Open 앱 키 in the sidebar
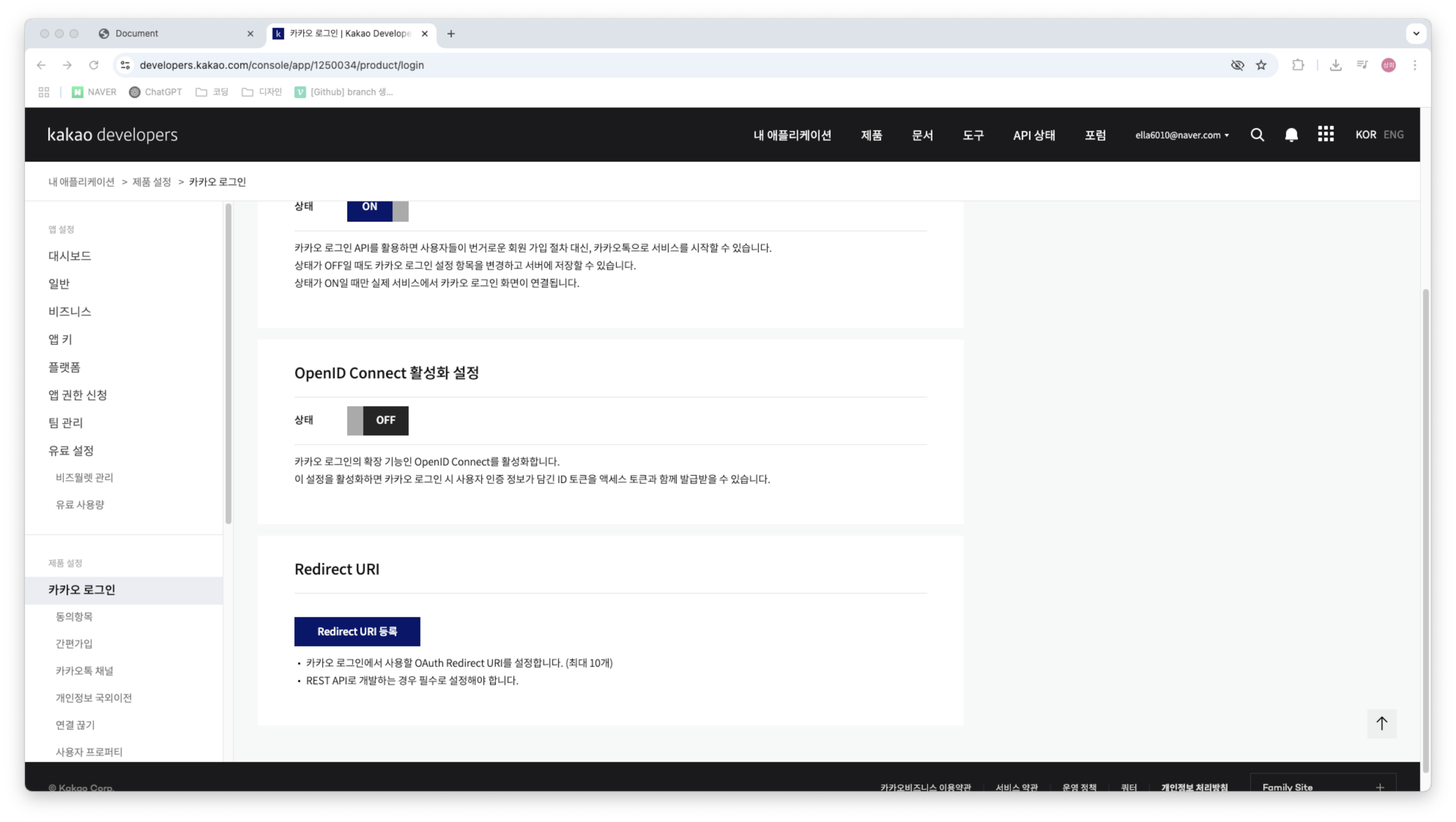Viewport: 1456px width, 822px height. point(60,339)
